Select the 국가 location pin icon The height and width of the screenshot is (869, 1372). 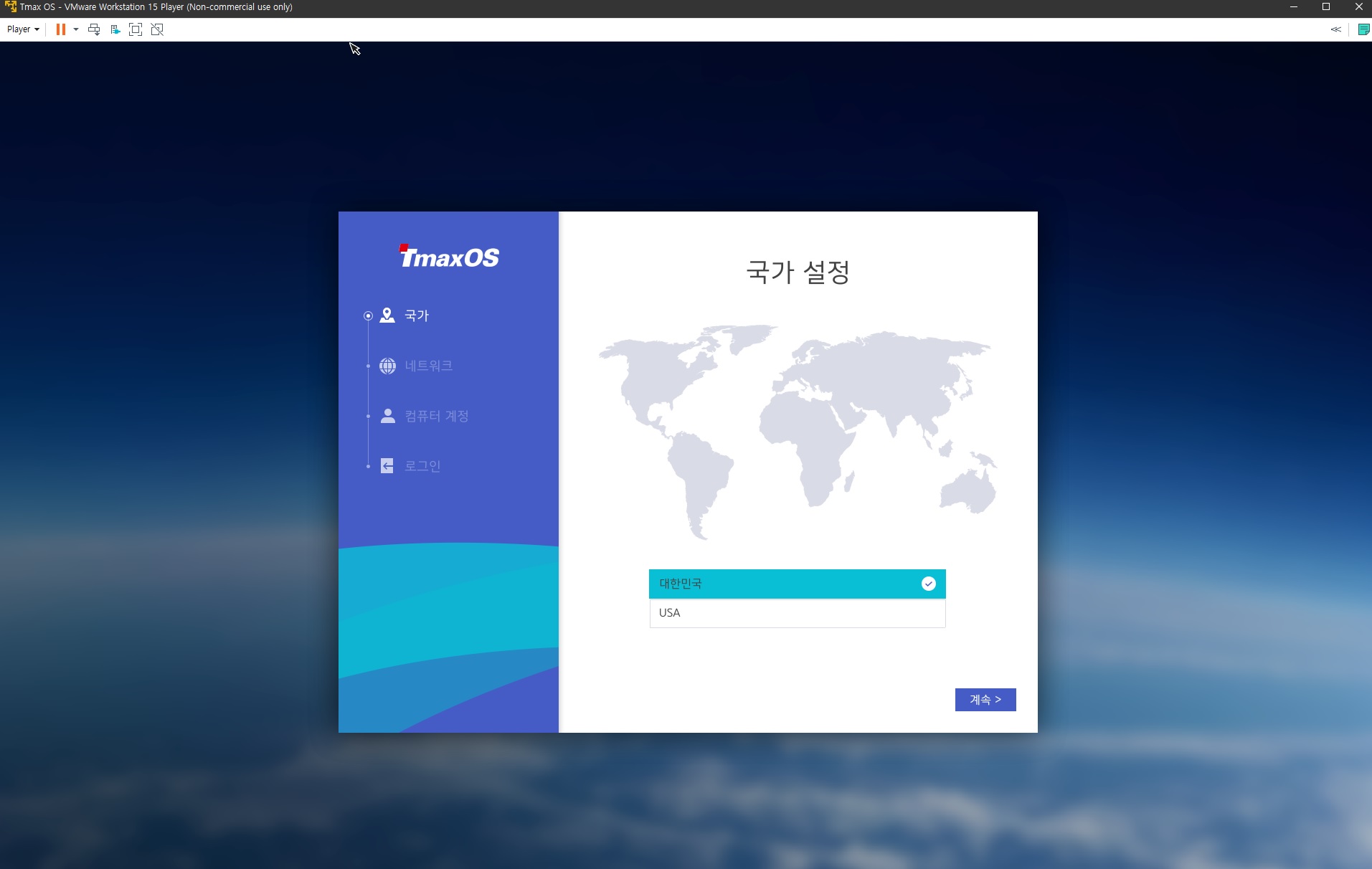[387, 315]
